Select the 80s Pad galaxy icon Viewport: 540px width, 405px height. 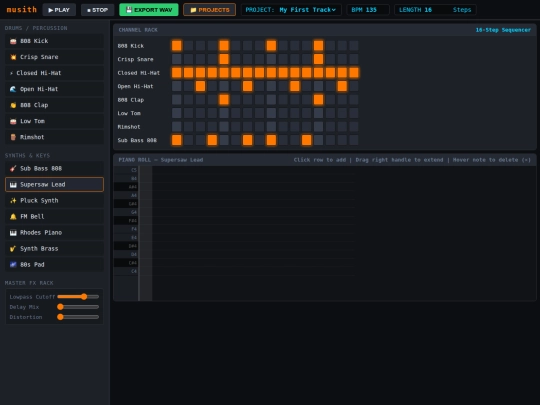[x=13, y=265]
